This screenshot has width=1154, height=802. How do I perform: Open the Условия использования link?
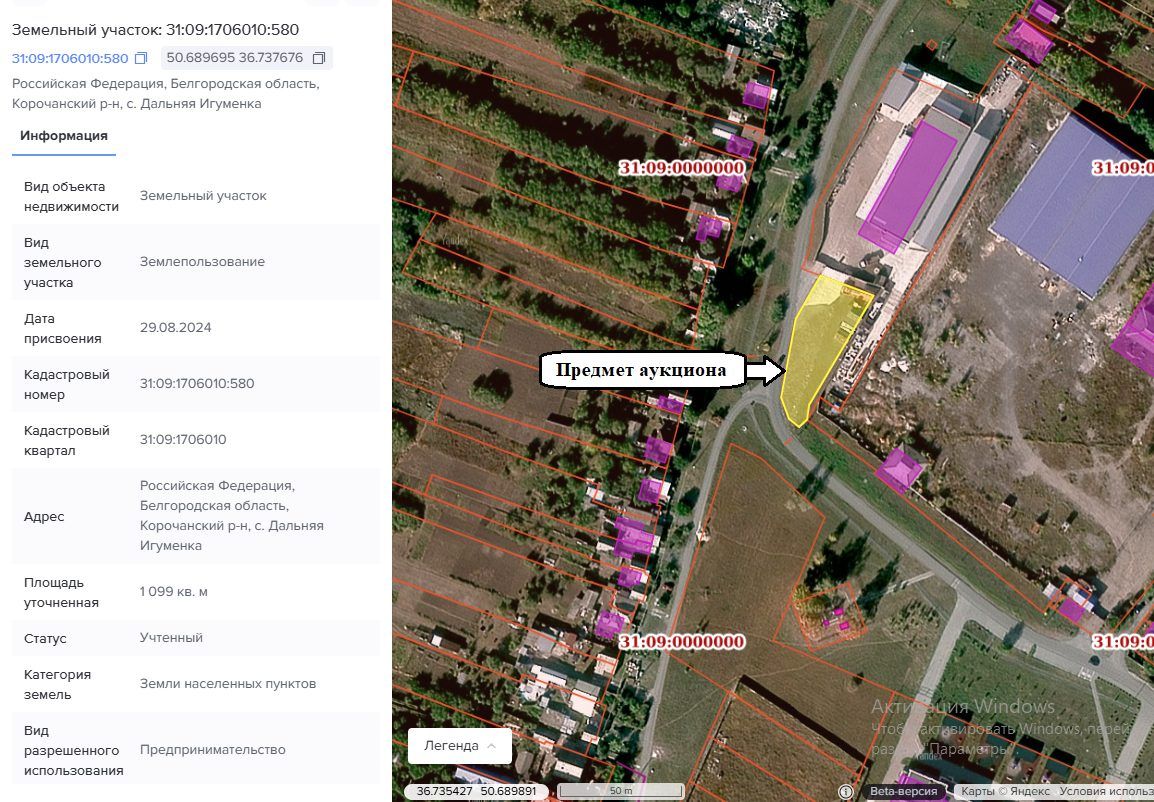pos(1106,792)
